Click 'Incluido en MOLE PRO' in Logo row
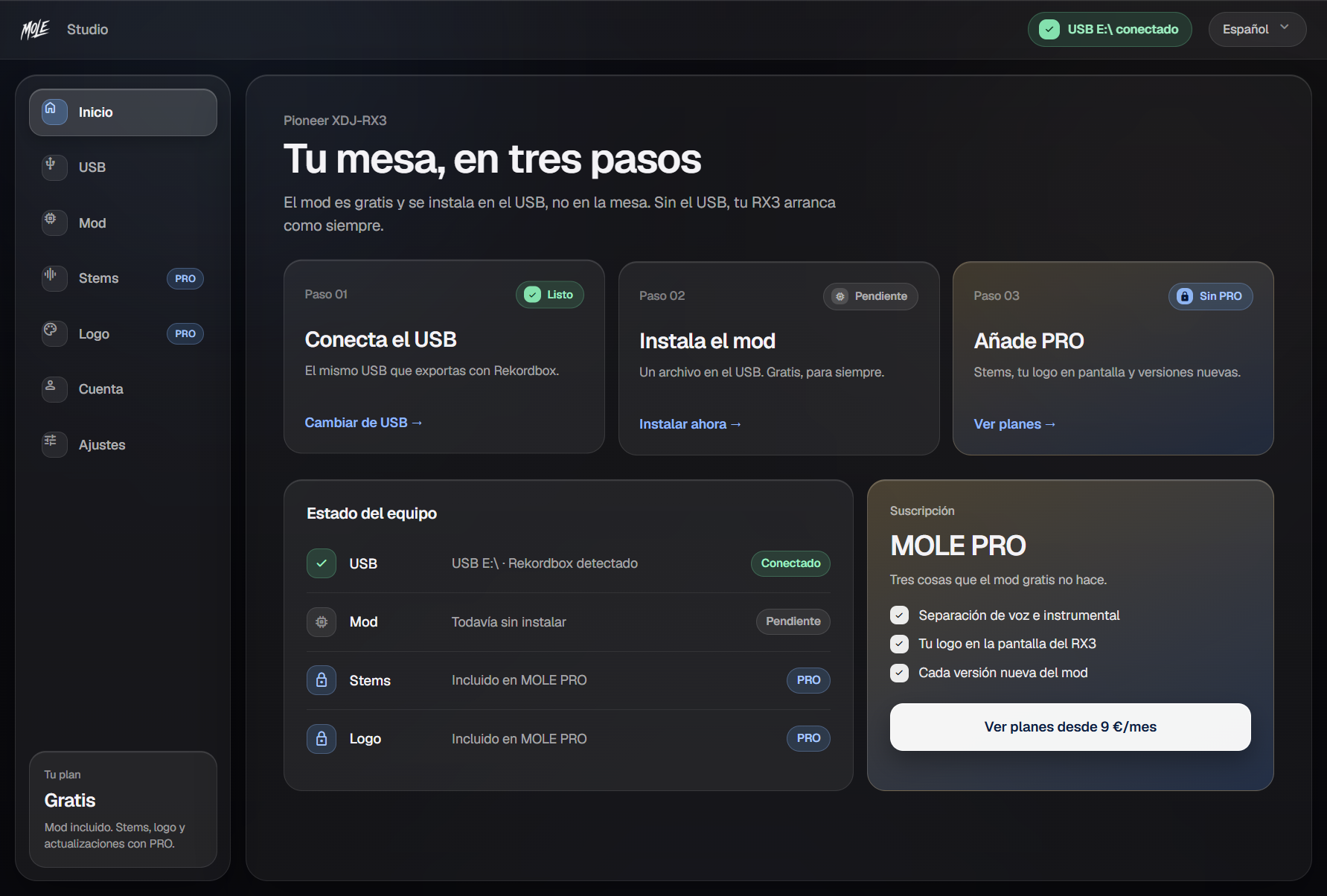The width and height of the screenshot is (1327, 896). coord(519,739)
